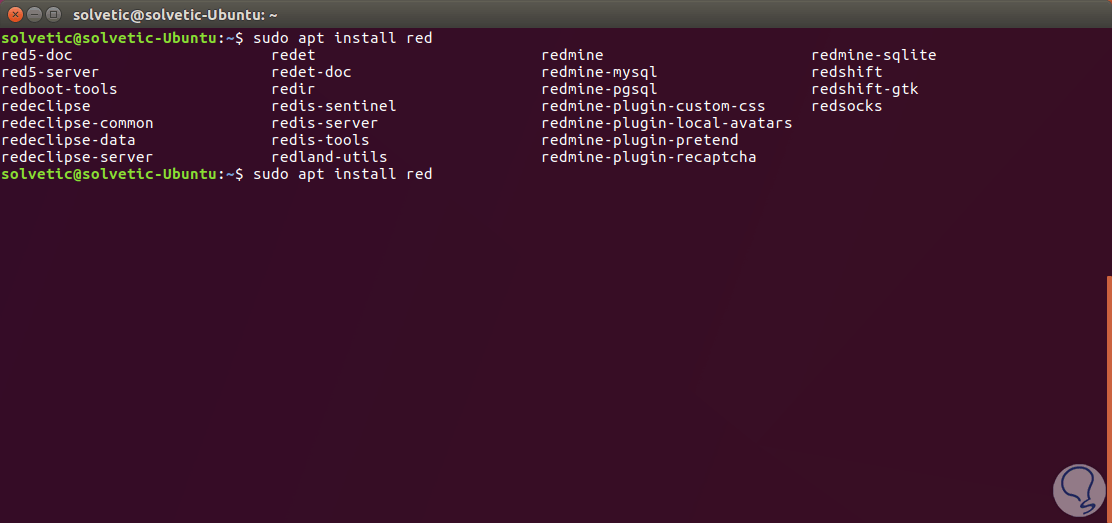
Task: Click the solvetic@solvetic-Ubuntu window title
Action: point(175,15)
